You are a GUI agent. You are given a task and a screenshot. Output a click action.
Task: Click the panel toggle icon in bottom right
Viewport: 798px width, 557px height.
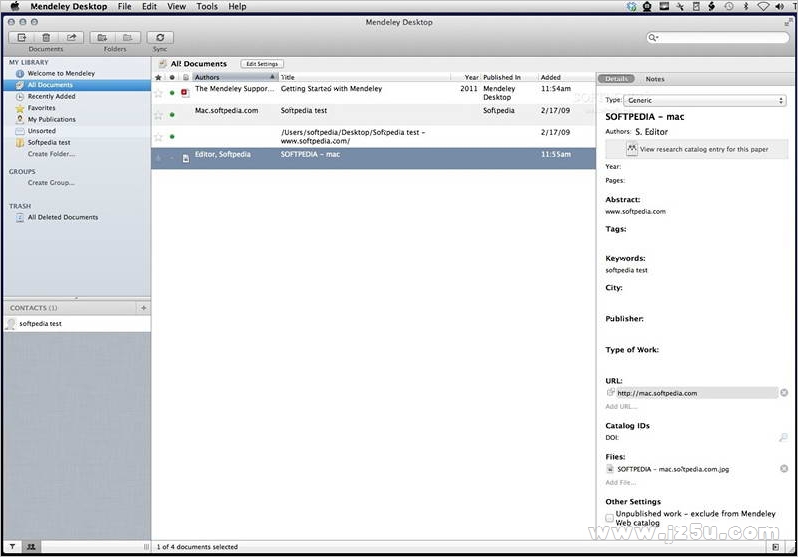775,547
